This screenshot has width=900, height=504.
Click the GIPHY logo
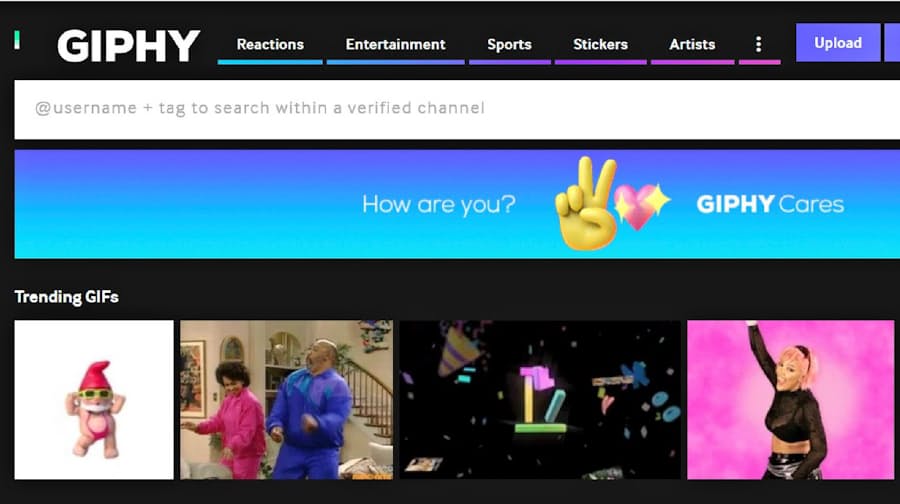coord(128,45)
